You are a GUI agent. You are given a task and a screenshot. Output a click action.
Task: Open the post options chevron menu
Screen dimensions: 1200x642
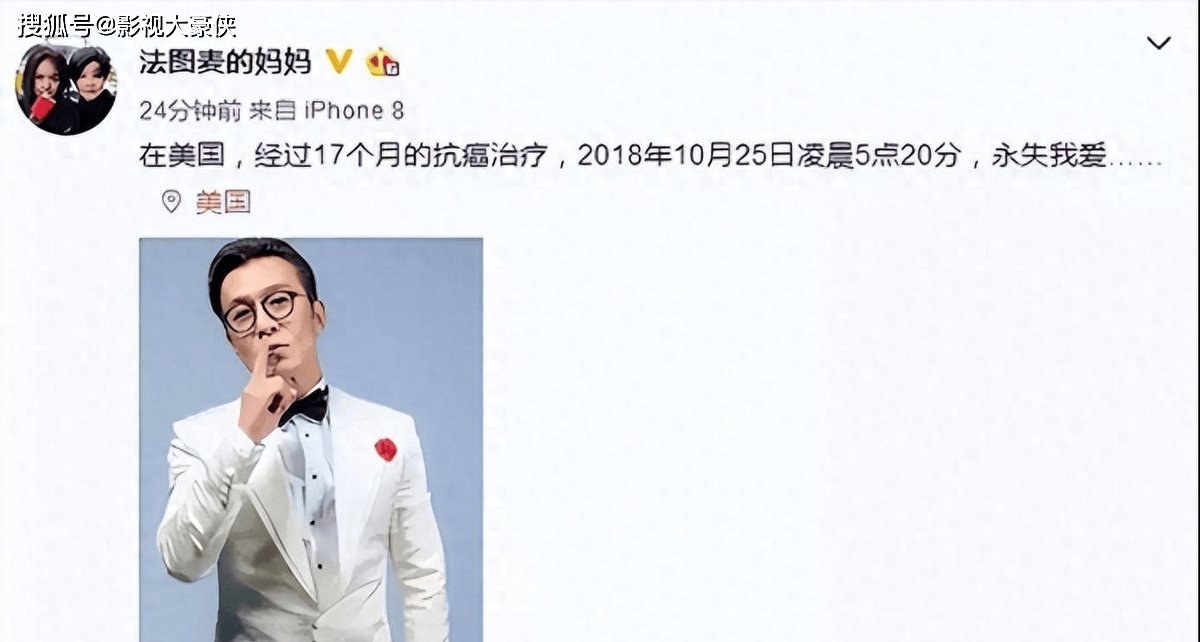(x=1158, y=43)
